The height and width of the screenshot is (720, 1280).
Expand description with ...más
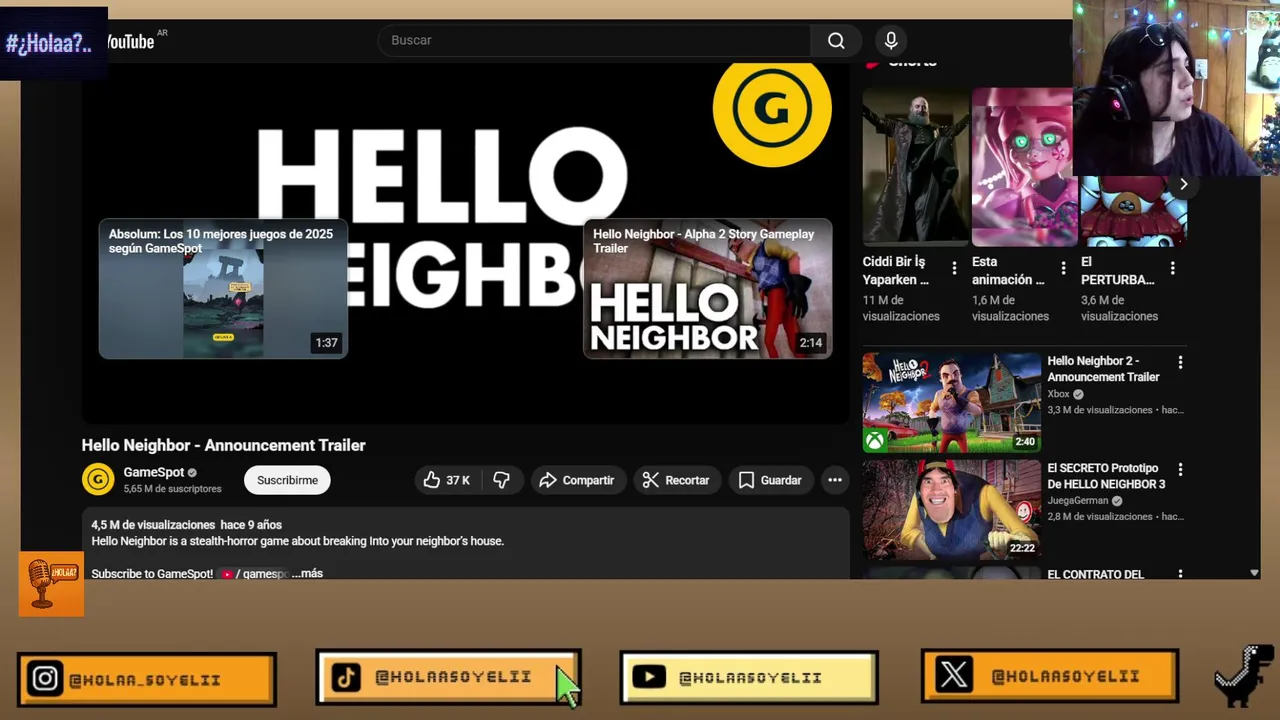pos(308,574)
